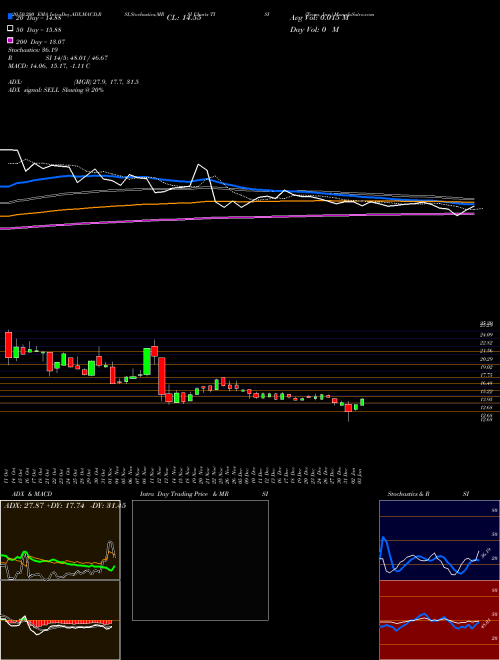Select the "200 Day - 13.07" legend text
Image resolution: width=500 pixels, height=660 pixels.
pos(40,42)
